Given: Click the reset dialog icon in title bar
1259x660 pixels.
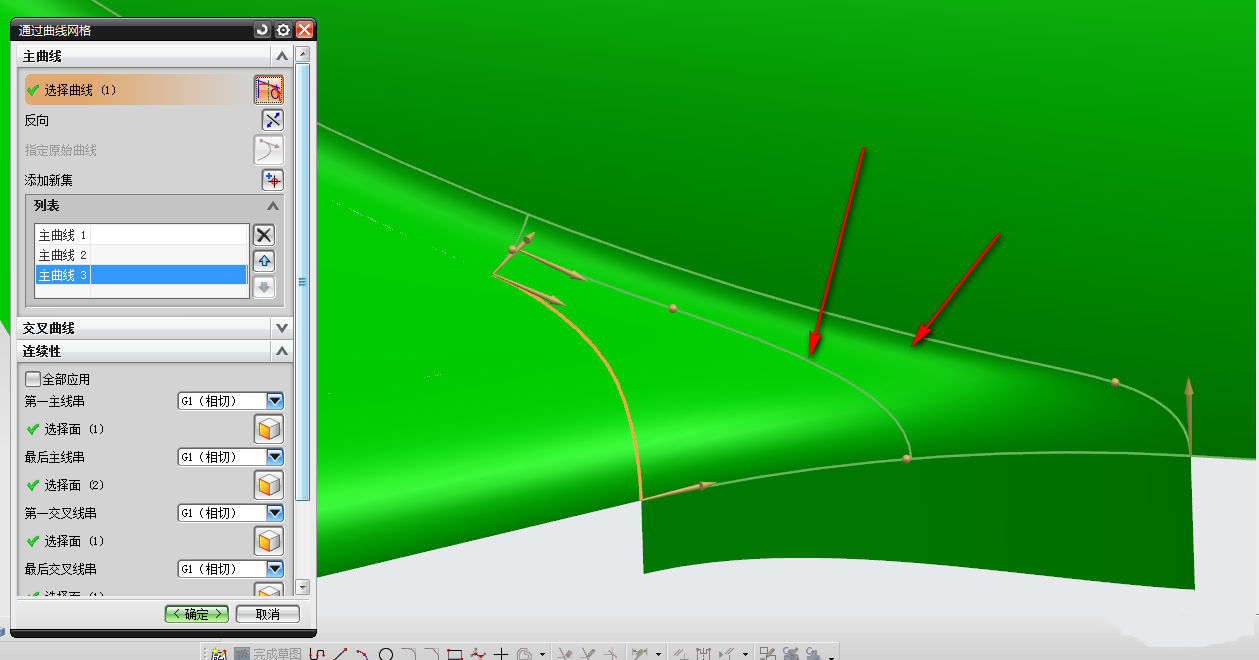Looking at the screenshot, I should pyautogui.click(x=262, y=30).
